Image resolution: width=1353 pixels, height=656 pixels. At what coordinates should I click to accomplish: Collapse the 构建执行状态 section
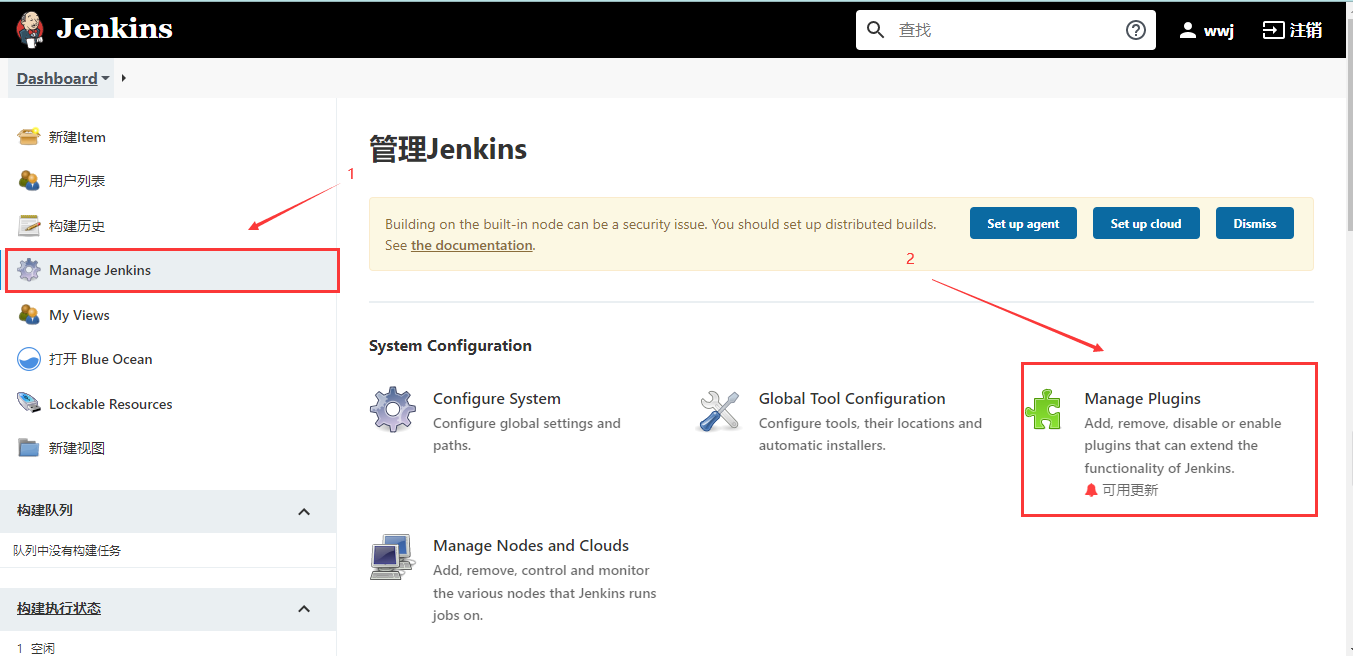tap(304, 609)
